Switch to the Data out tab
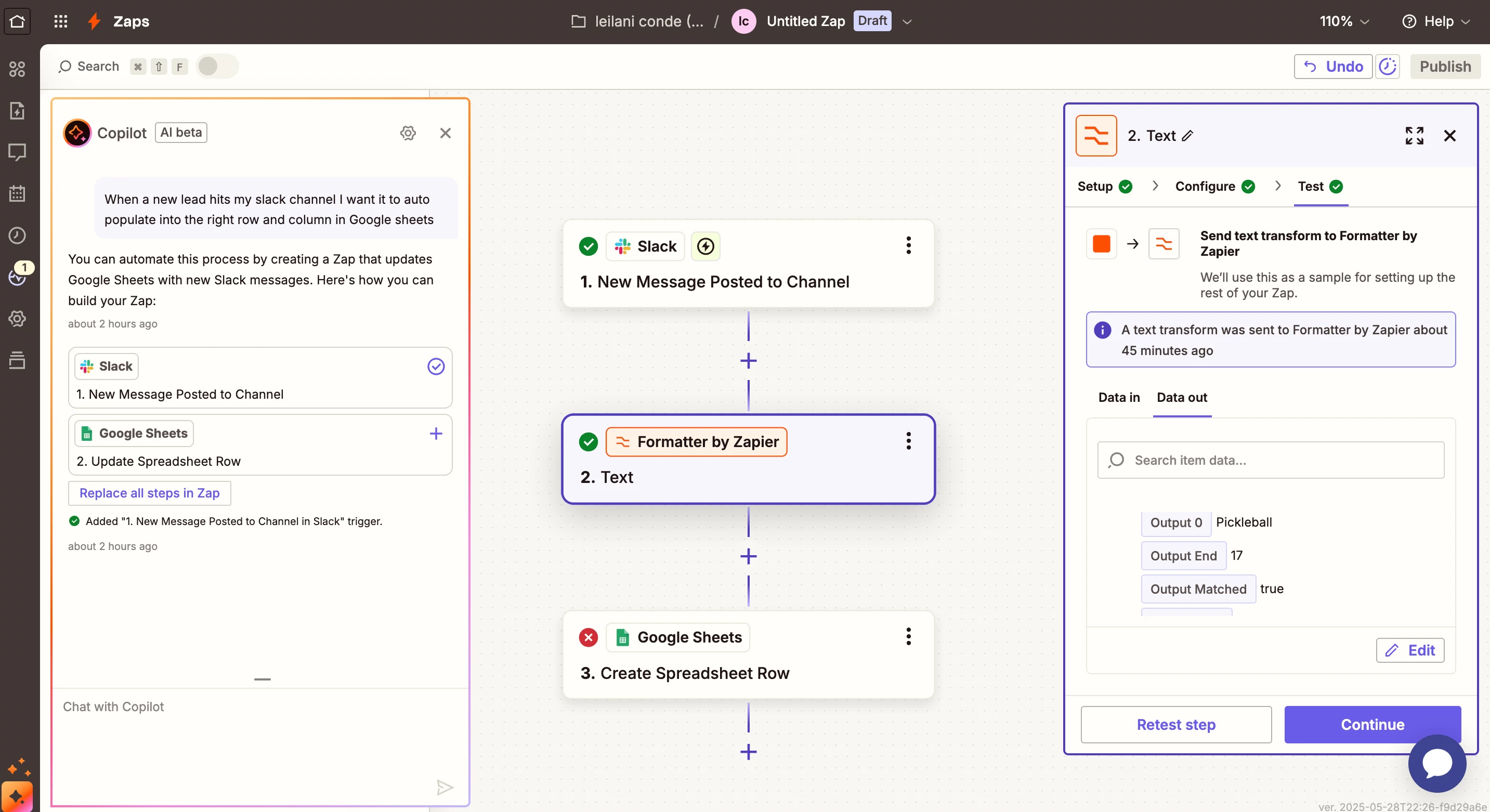1490x812 pixels. coord(1182,397)
